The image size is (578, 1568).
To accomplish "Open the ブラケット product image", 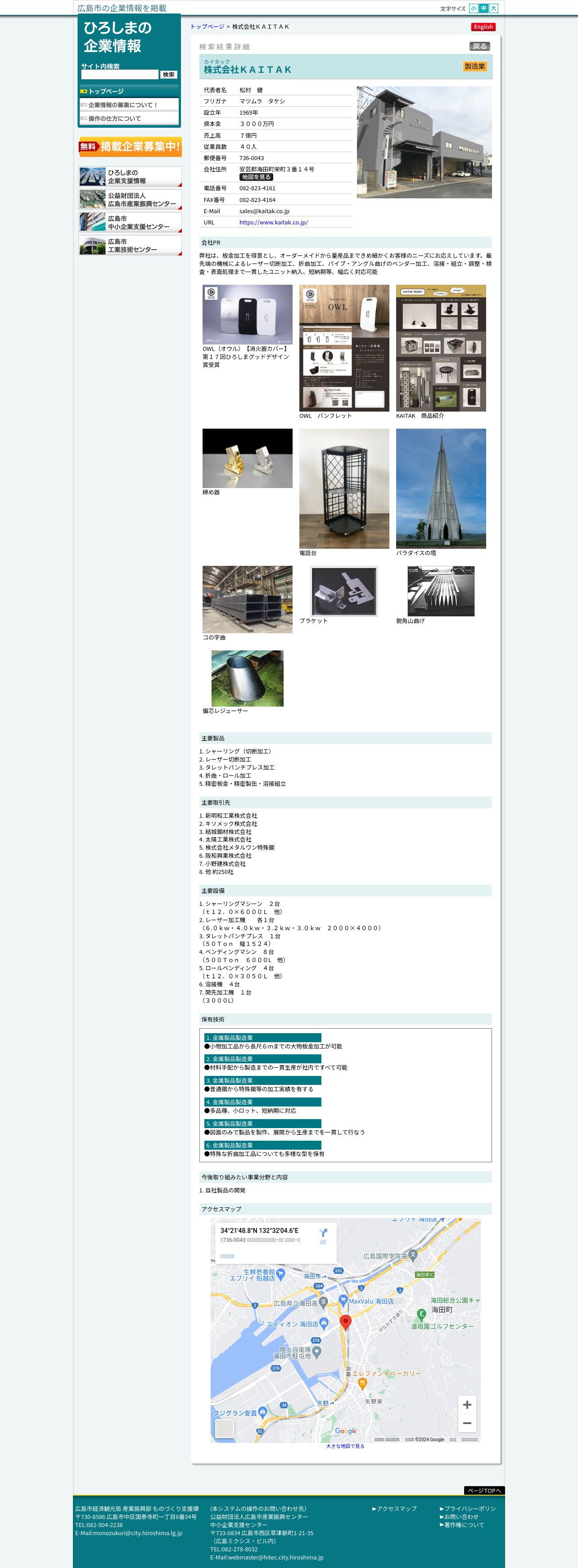I will [344, 591].
